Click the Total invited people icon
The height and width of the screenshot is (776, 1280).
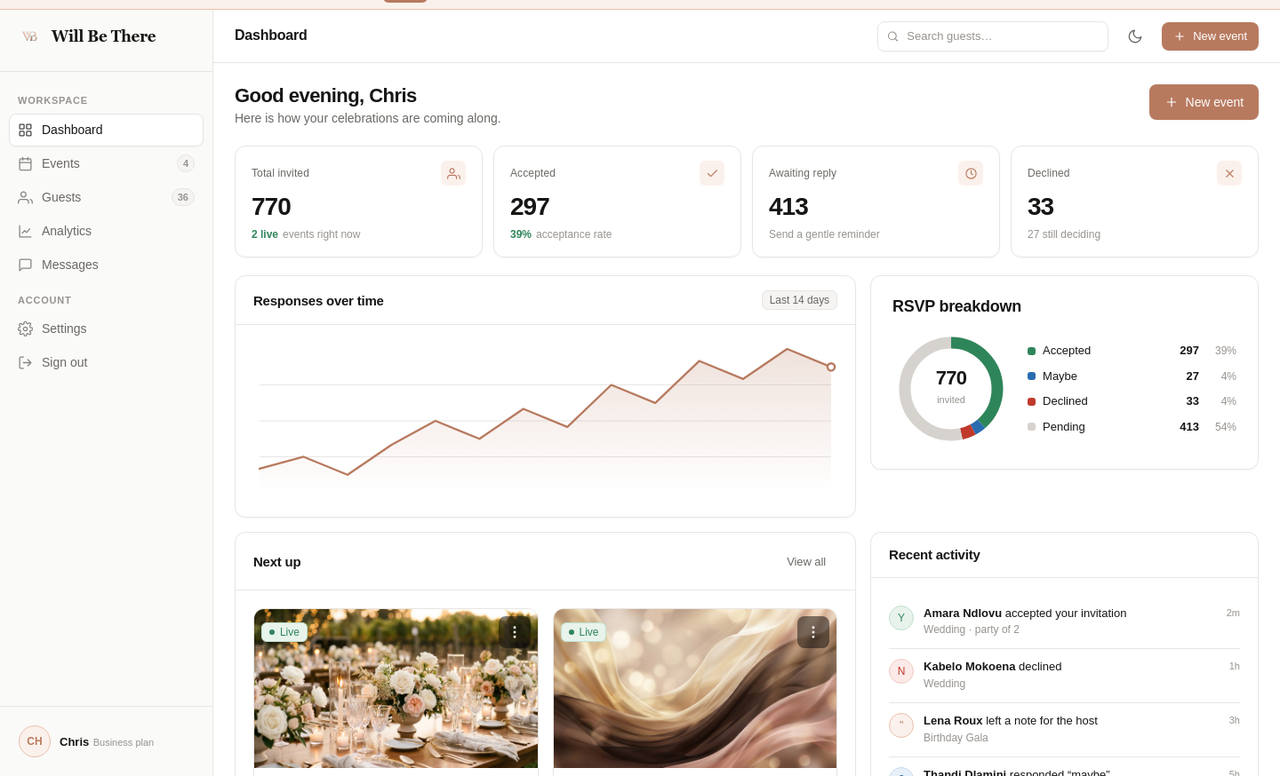453,173
